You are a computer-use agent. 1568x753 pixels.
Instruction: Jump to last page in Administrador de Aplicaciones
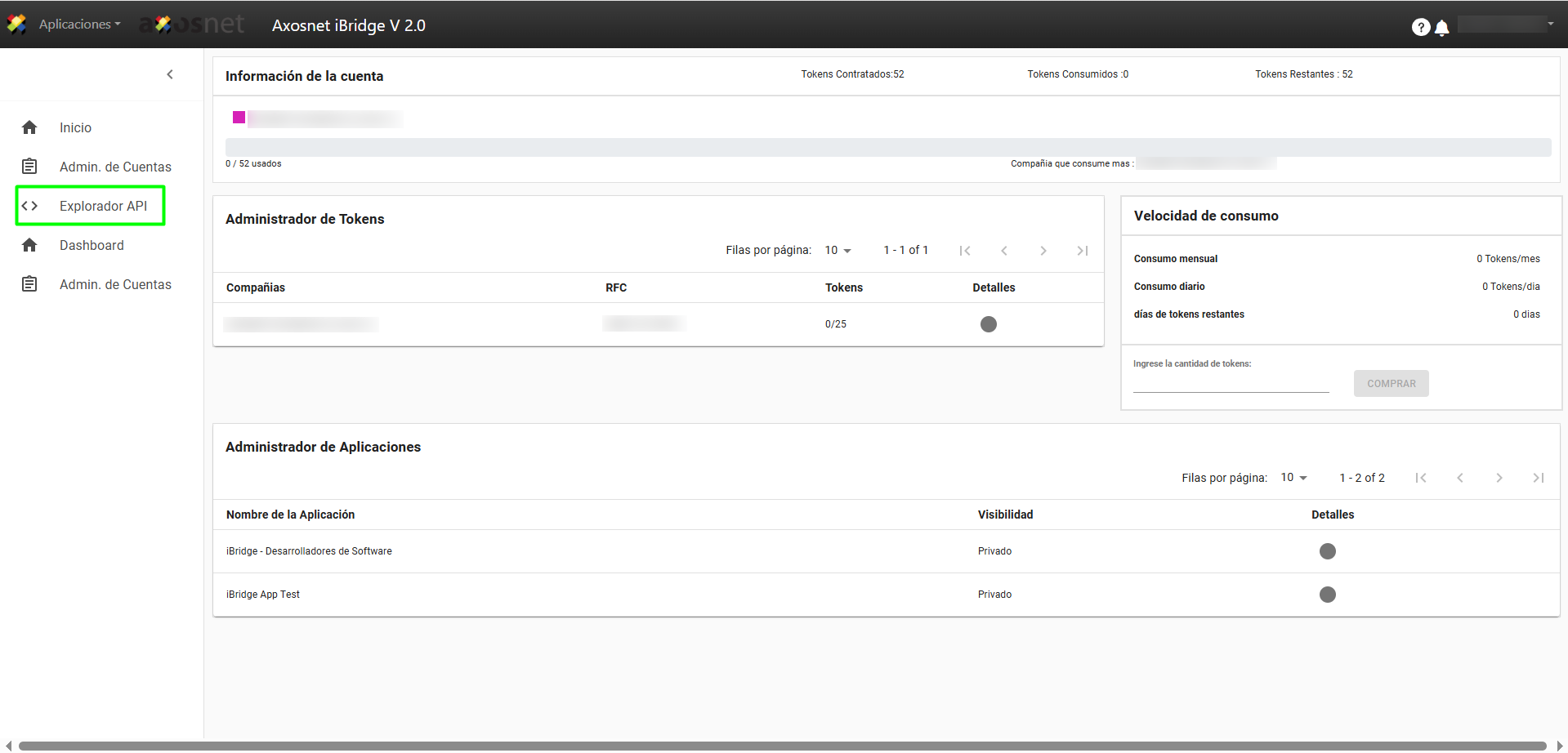pos(1538,478)
